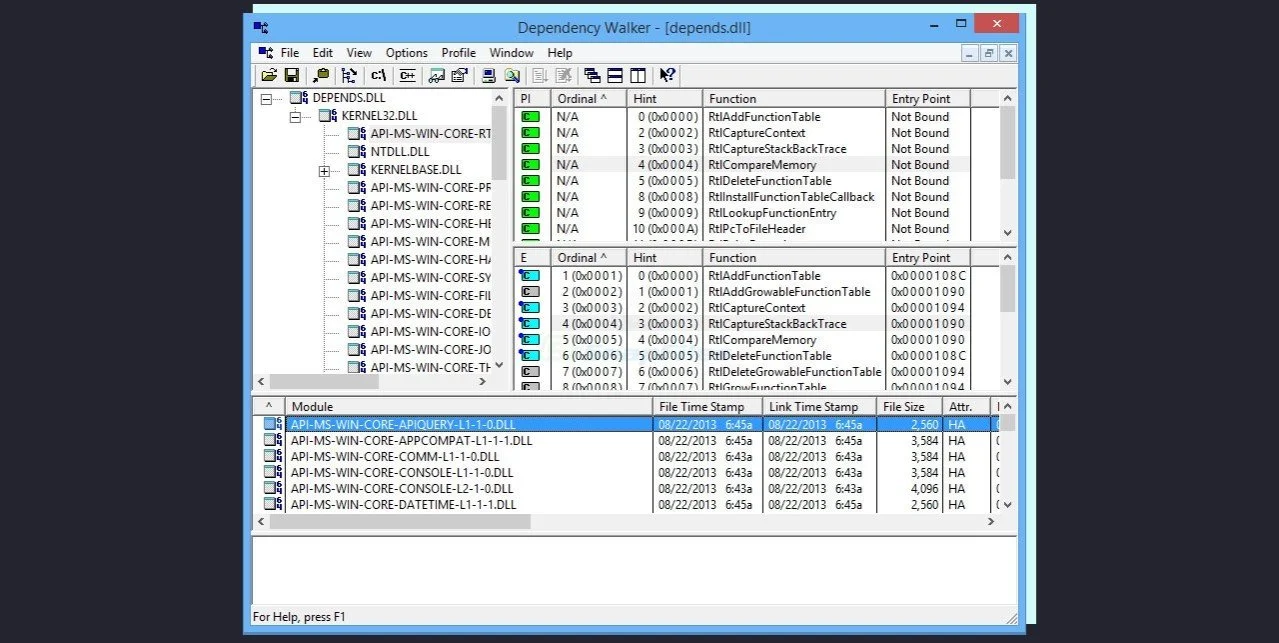Screen dimensions: 1279x643
Task: Sort exports by the E column header
Action: point(532,258)
